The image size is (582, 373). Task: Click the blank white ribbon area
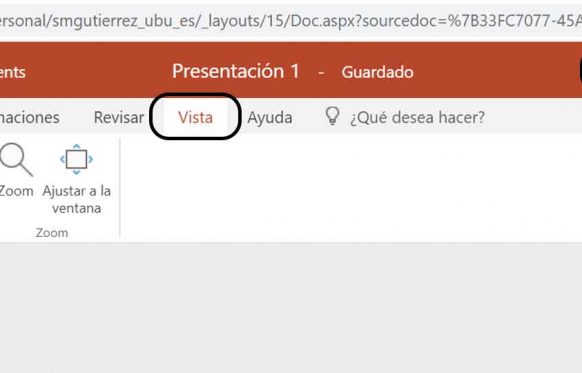pyautogui.click(x=351, y=187)
